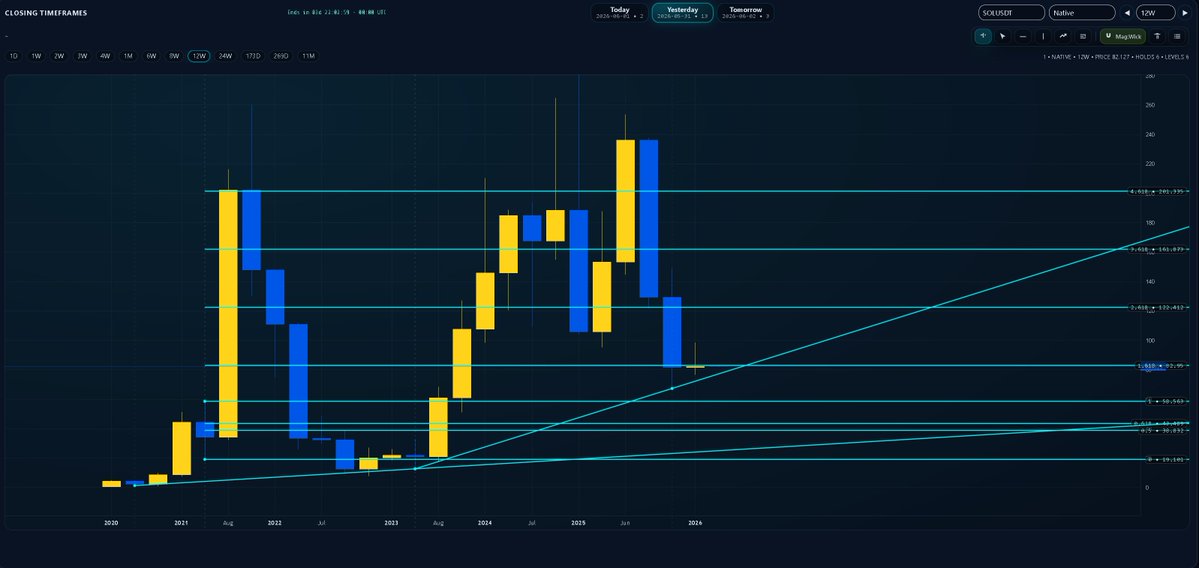The height and width of the screenshot is (568, 1199).
Task: Step to the previous timeframe arrow
Action: (x=1126, y=12)
